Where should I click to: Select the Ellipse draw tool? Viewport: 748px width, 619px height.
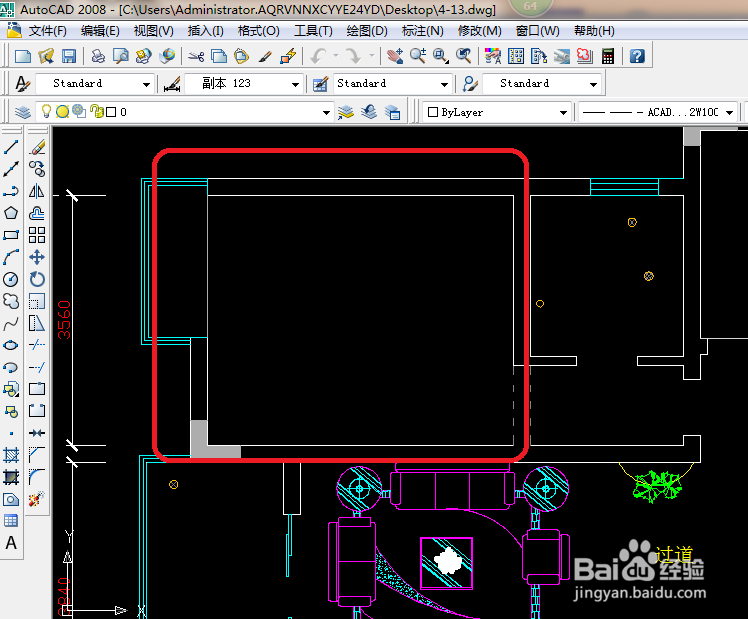point(11,345)
